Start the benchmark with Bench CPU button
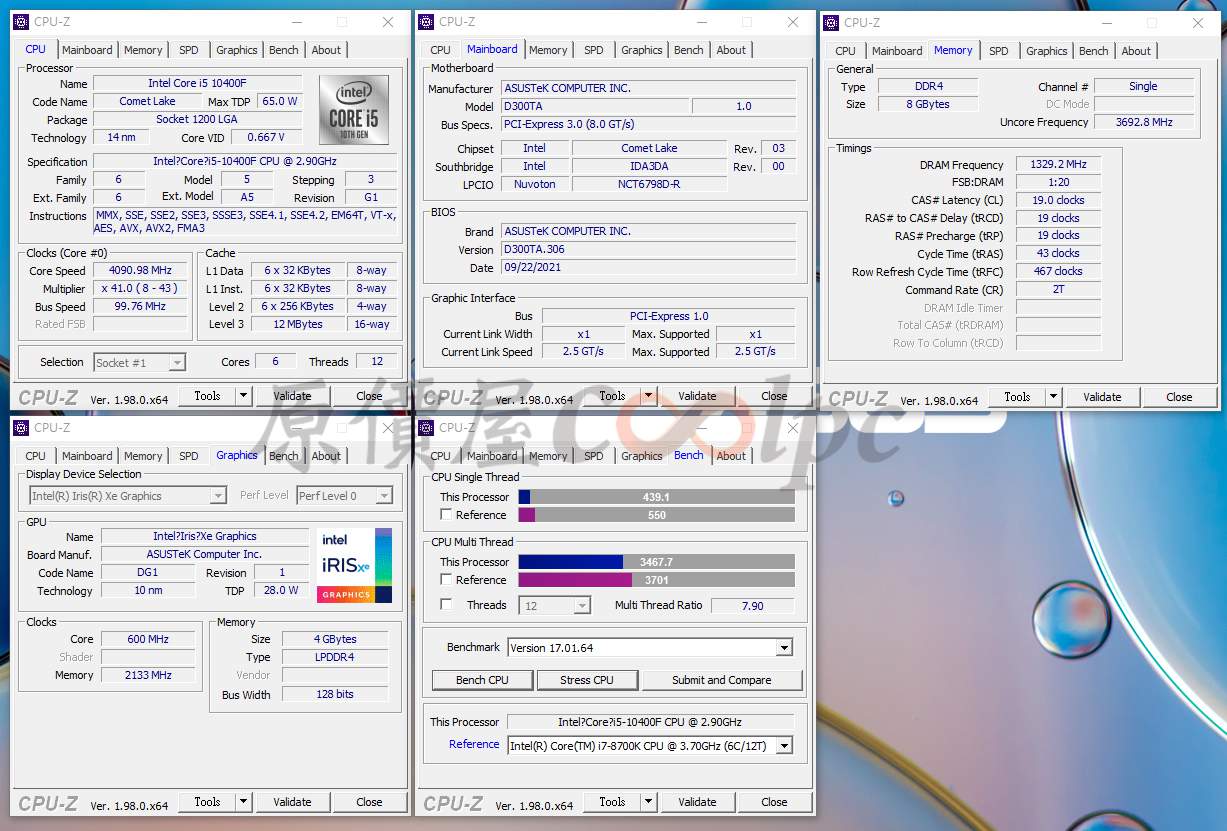Image resolution: width=1227 pixels, height=831 pixels. click(483, 680)
